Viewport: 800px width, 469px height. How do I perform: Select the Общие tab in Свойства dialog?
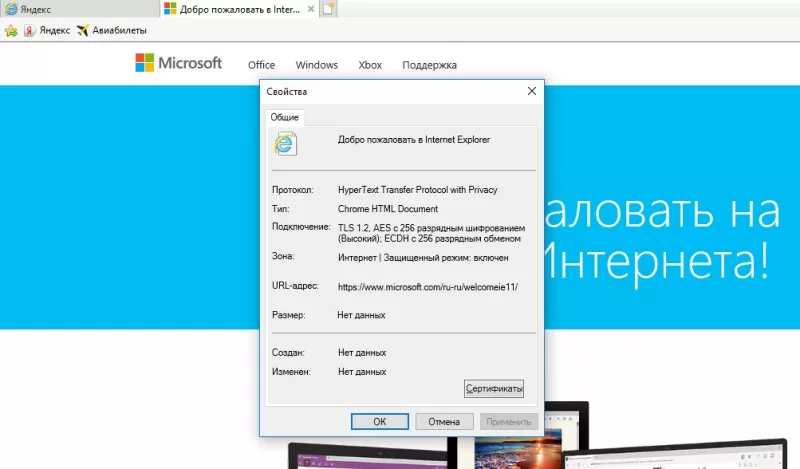click(x=284, y=117)
